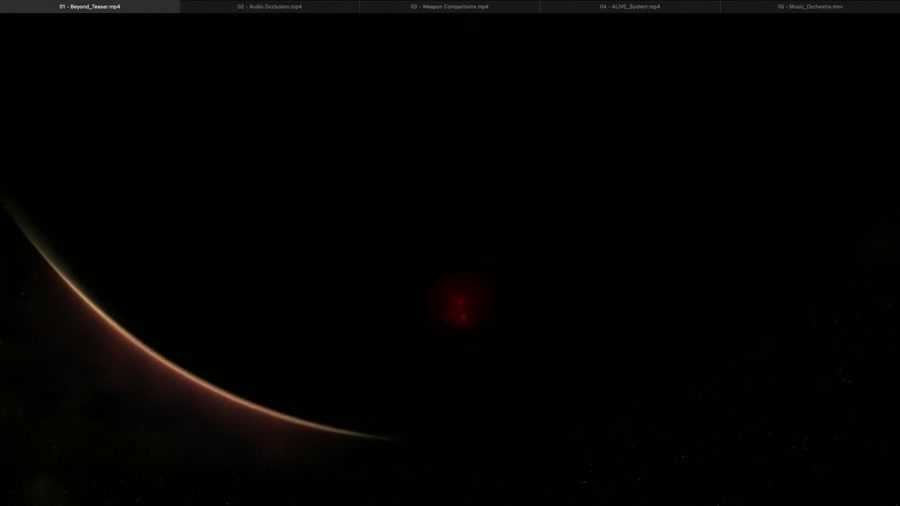
Task: Open the 05 - Music_Orchestra.mov tab
Action: 810,6
